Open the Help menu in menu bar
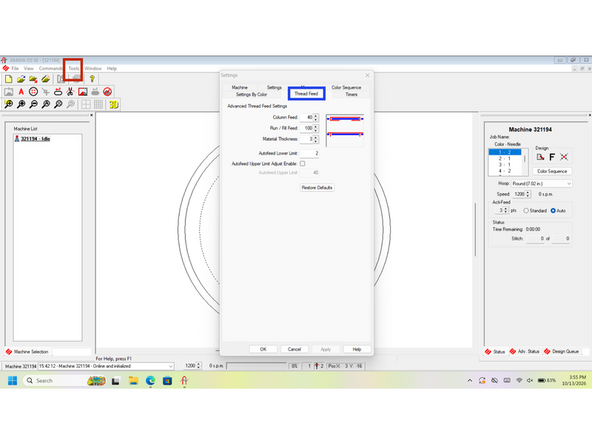592x444 pixels. [111, 68]
